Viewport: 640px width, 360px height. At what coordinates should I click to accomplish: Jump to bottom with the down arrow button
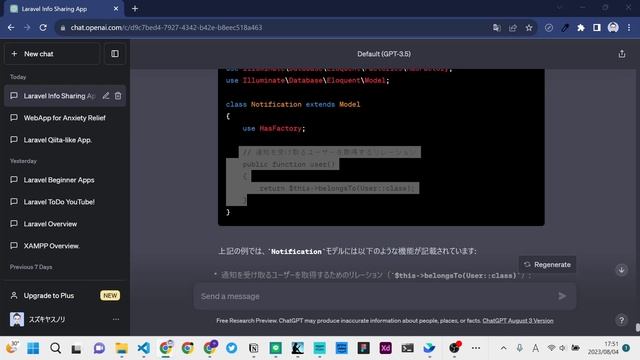tap(621, 270)
